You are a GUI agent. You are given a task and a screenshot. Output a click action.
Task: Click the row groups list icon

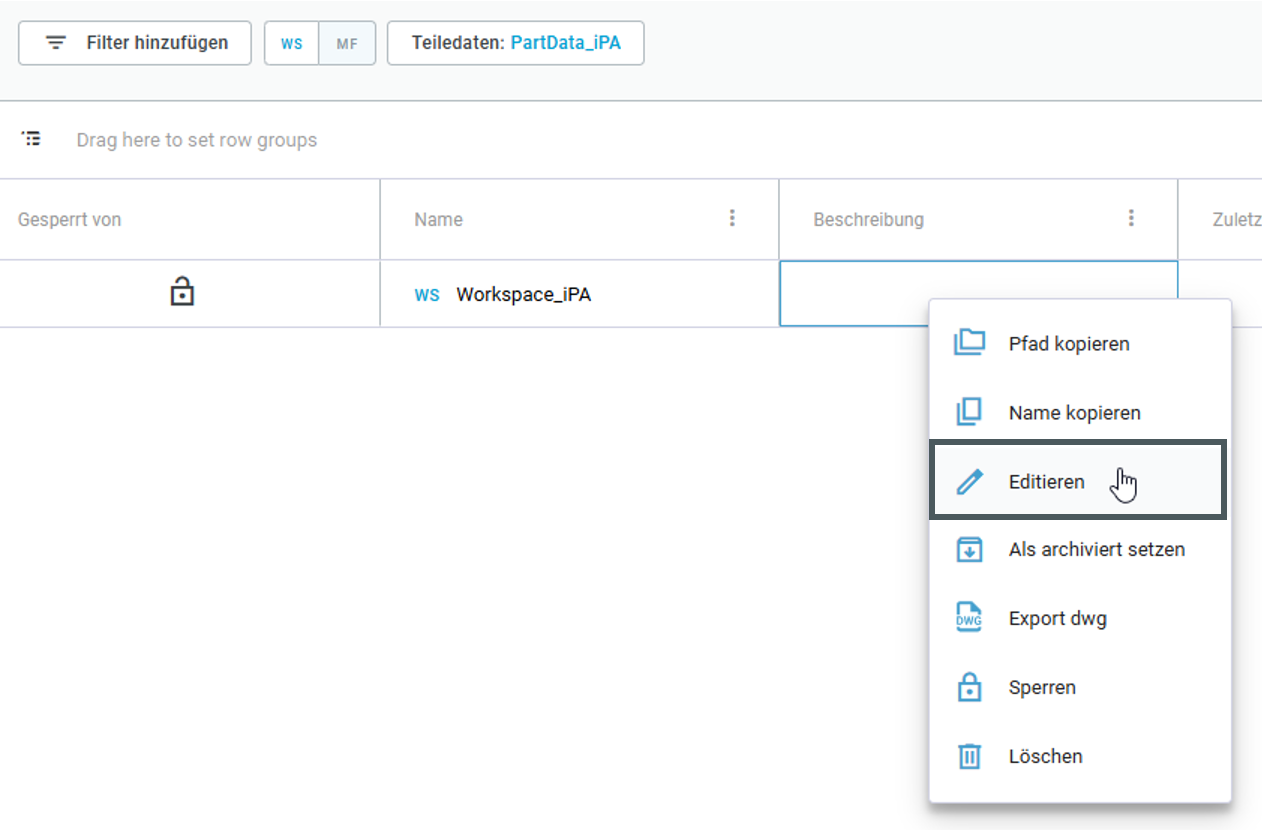(x=32, y=139)
